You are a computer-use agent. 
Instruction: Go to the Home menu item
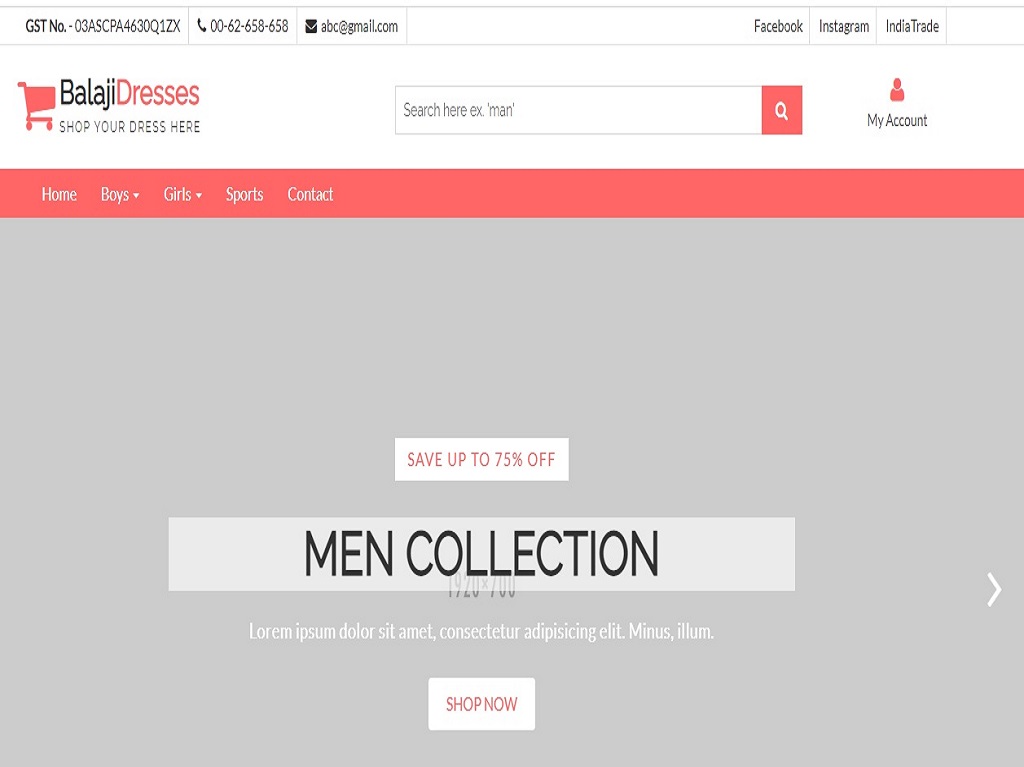pyautogui.click(x=59, y=194)
